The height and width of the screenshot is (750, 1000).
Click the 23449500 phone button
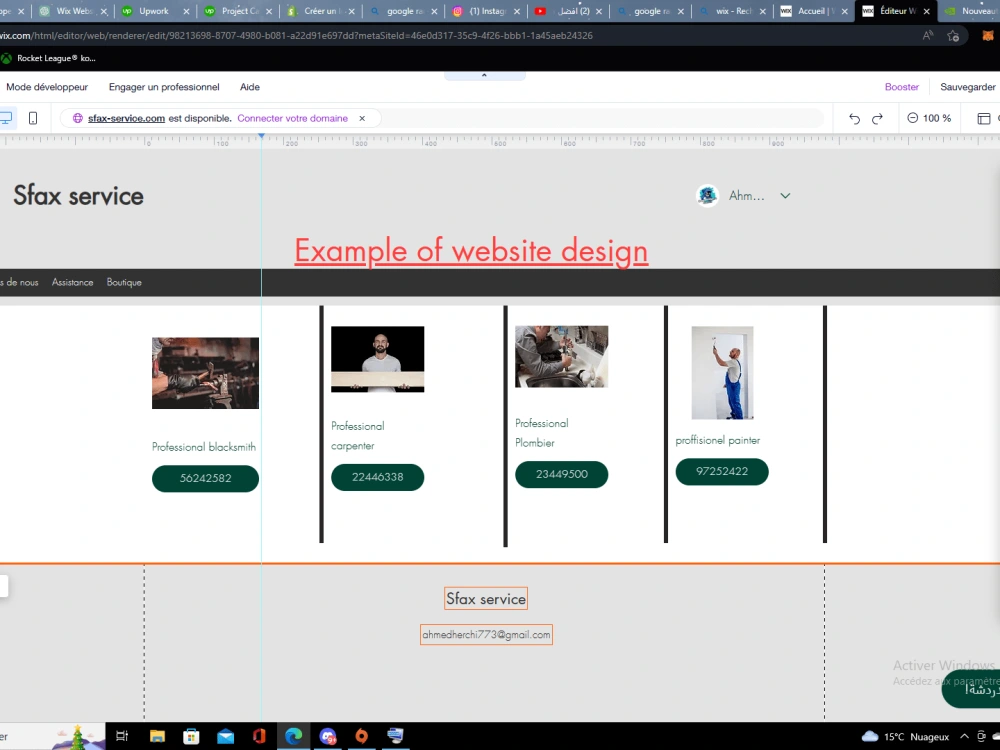point(561,474)
